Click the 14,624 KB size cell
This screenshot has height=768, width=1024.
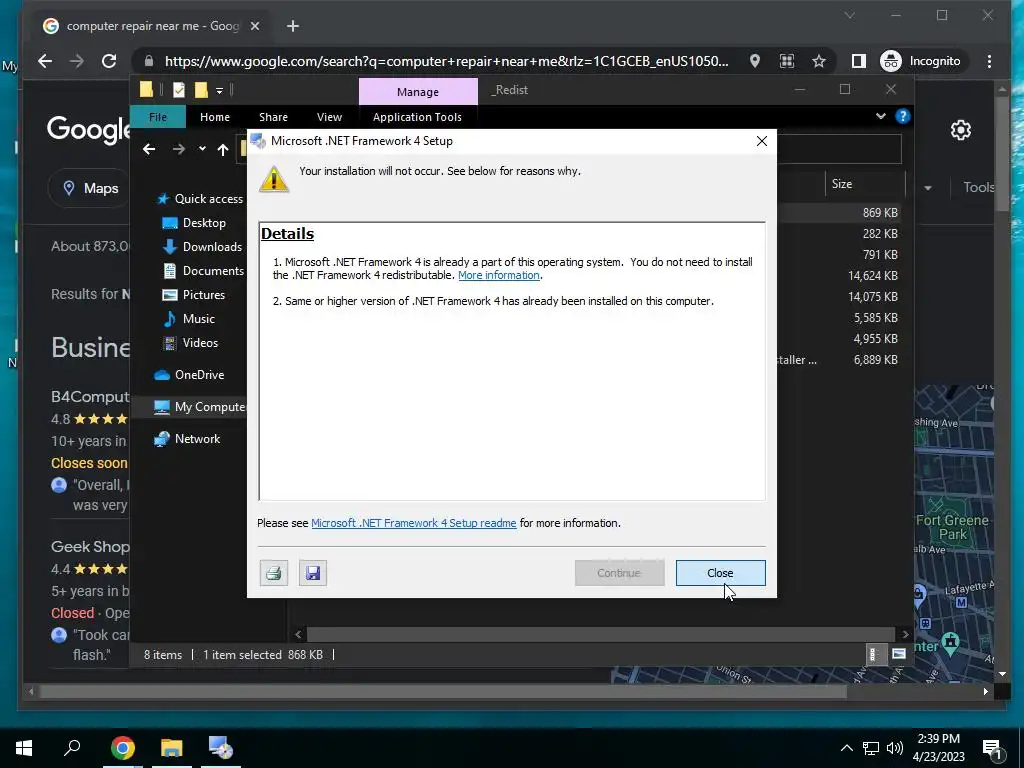point(872,276)
